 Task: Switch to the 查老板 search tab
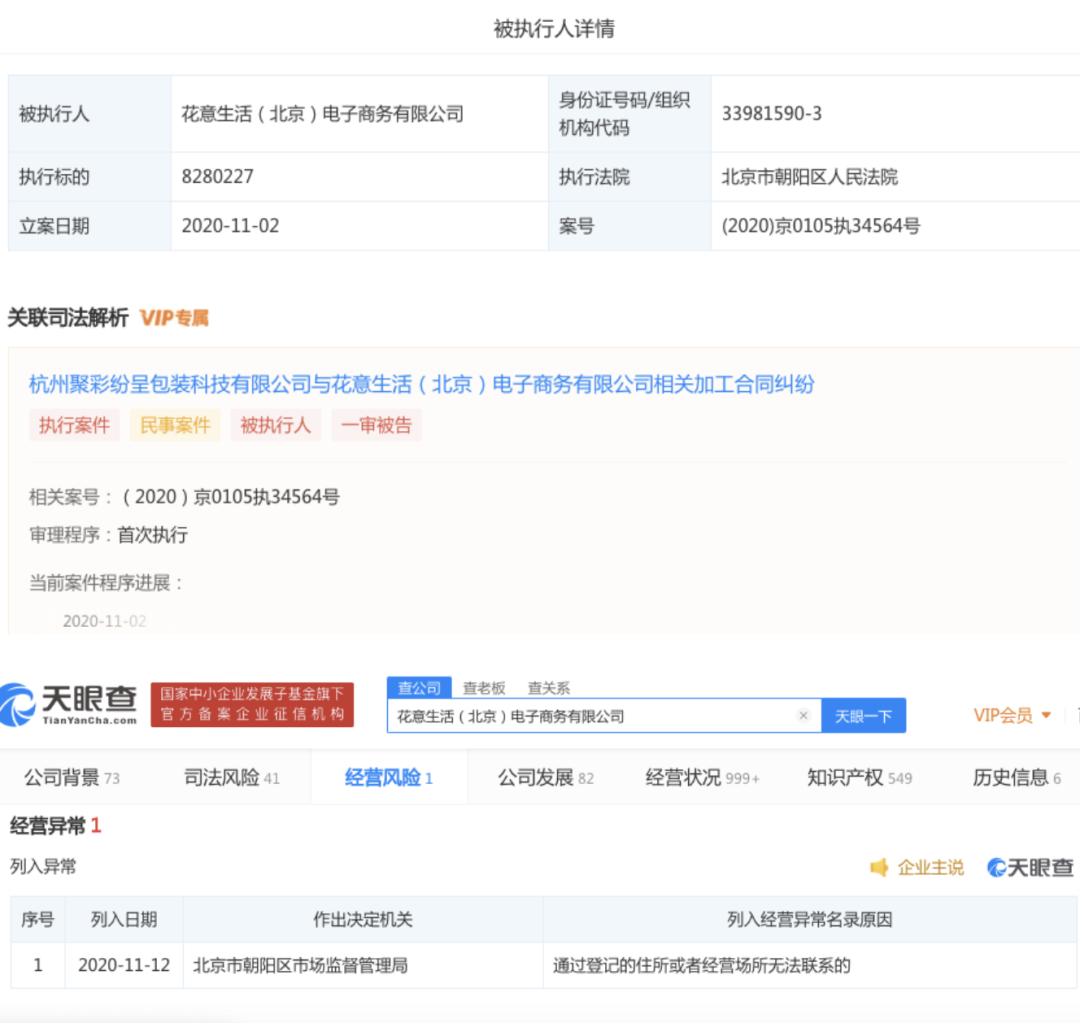coord(484,688)
